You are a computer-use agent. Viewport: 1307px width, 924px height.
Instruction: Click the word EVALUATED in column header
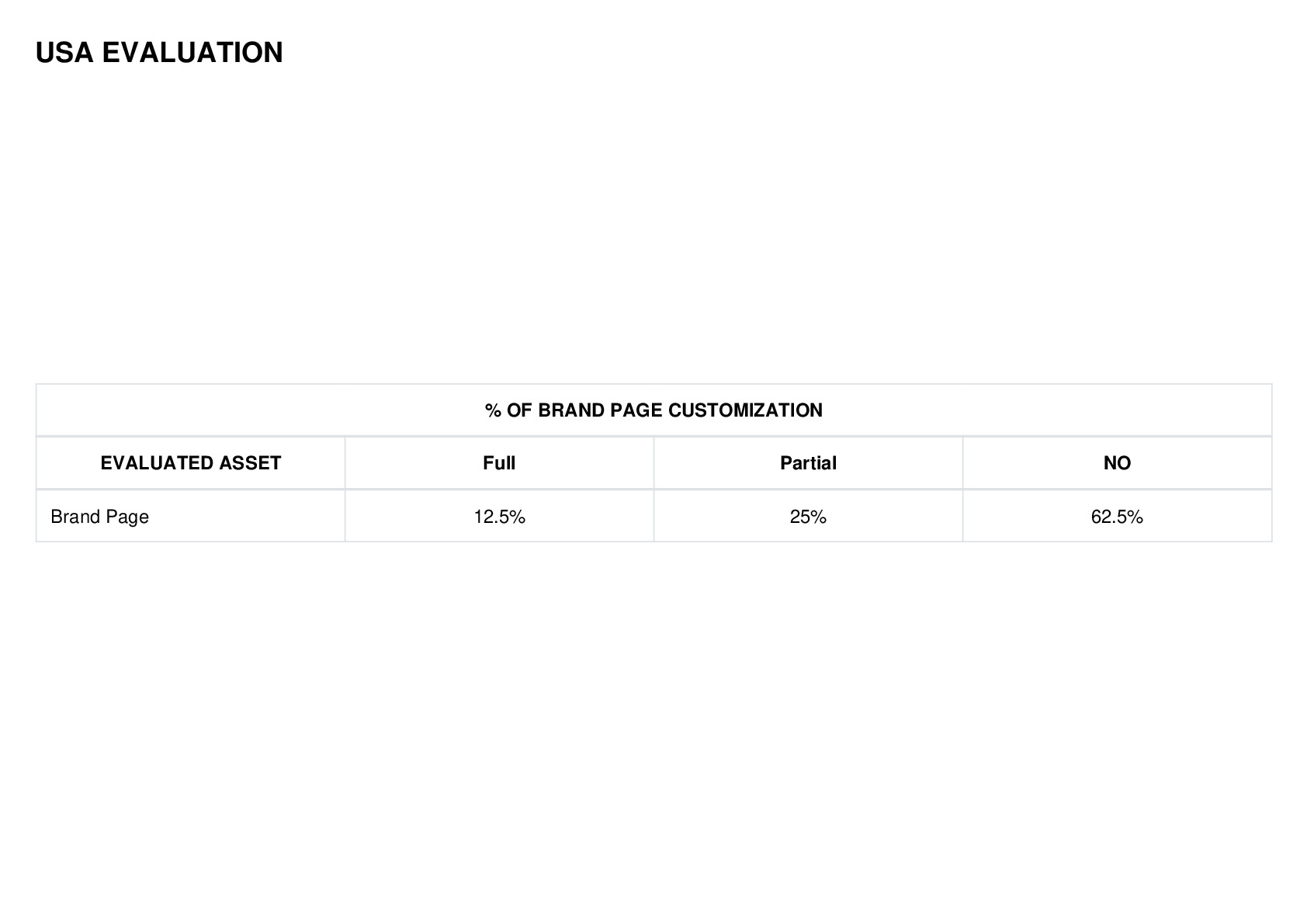pos(157,463)
